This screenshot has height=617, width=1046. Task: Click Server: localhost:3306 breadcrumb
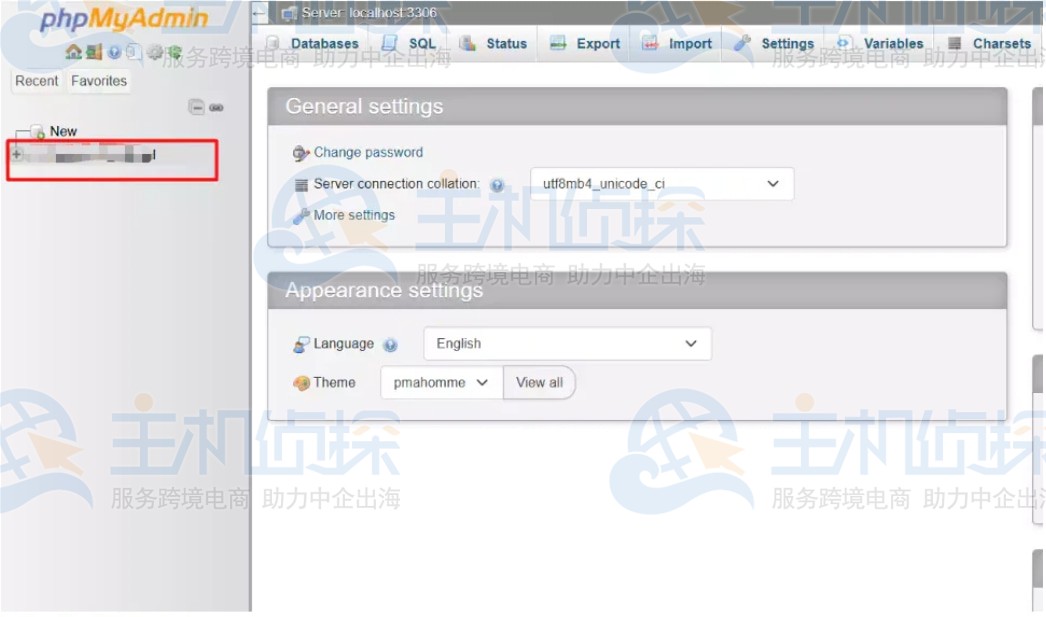coord(369,12)
